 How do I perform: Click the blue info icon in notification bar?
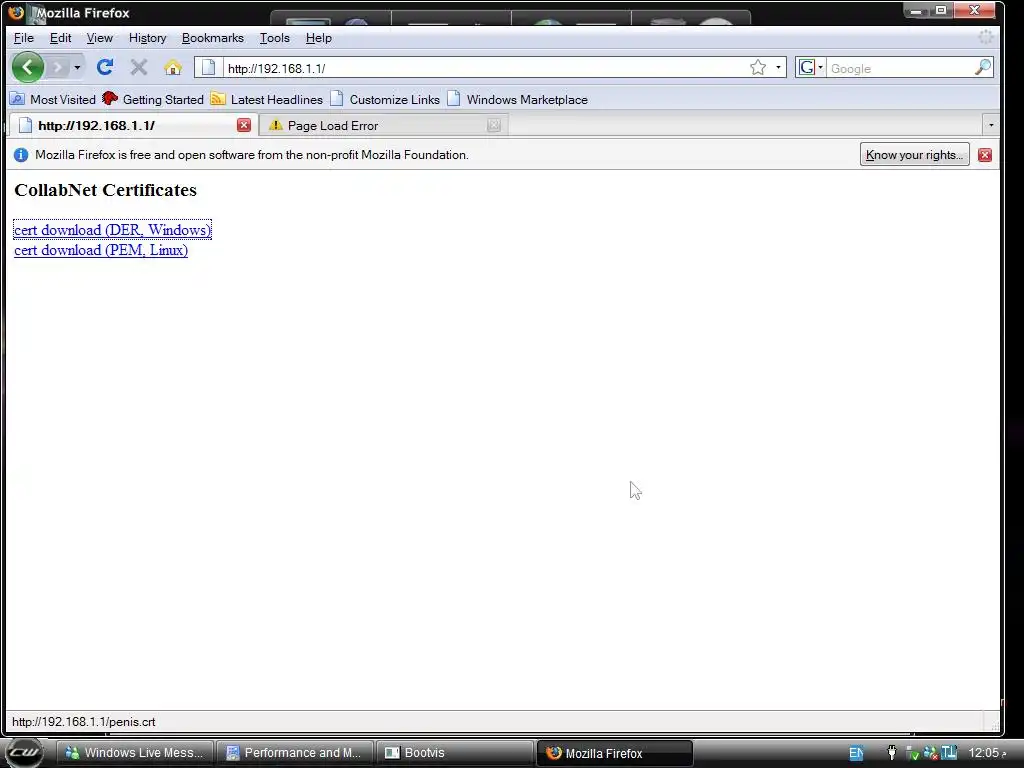pyautogui.click(x=21, y=155)
